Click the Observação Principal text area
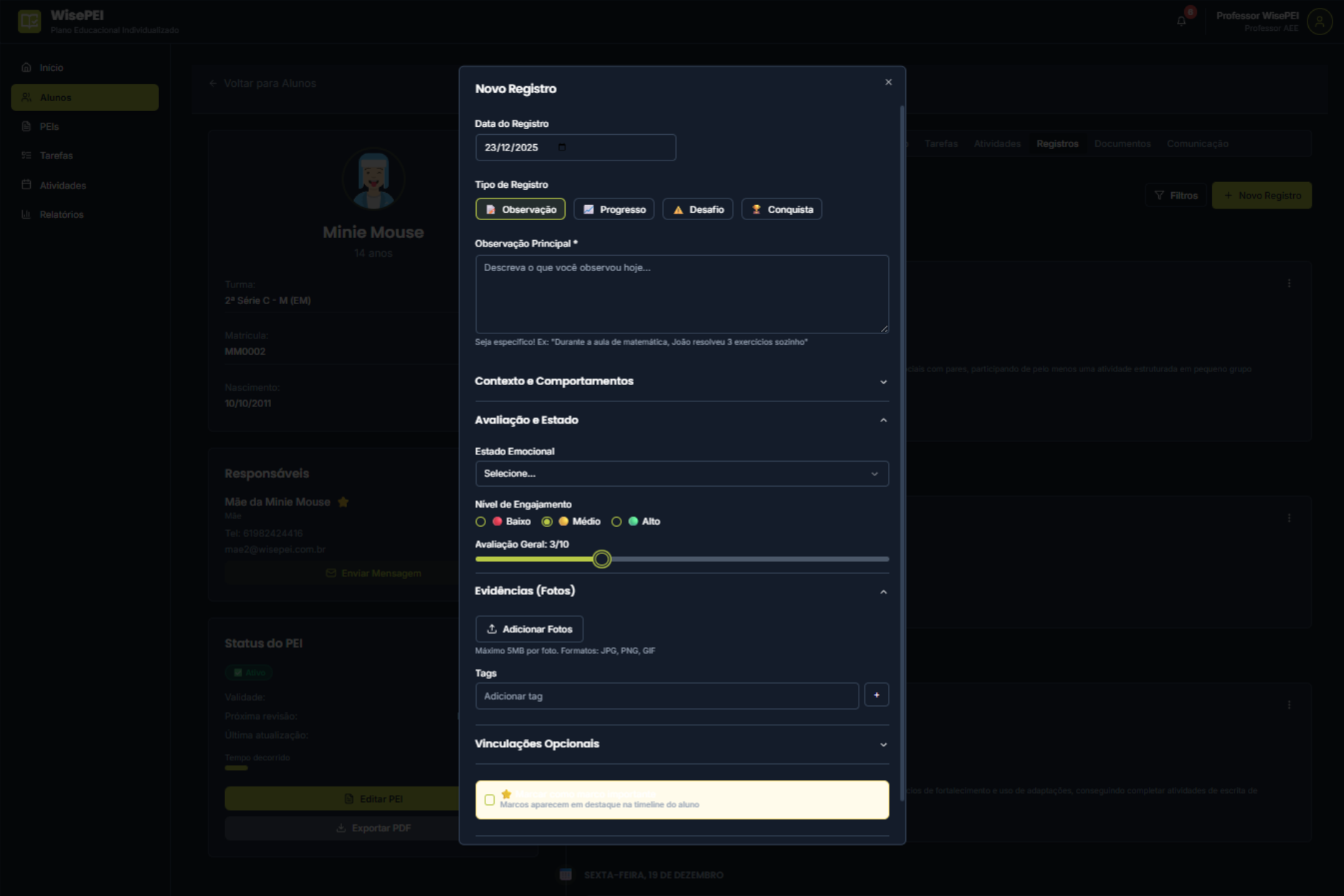 tap(681, 294)
